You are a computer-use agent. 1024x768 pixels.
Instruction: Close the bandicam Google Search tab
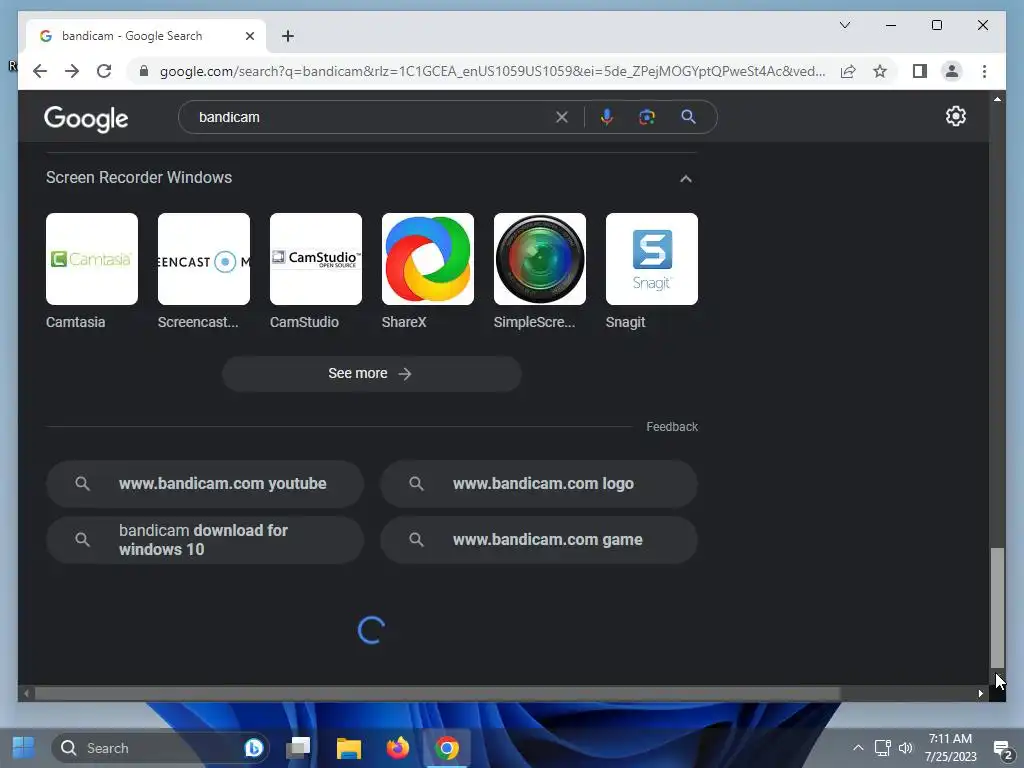pyautogui.click(x=249, y=36)
